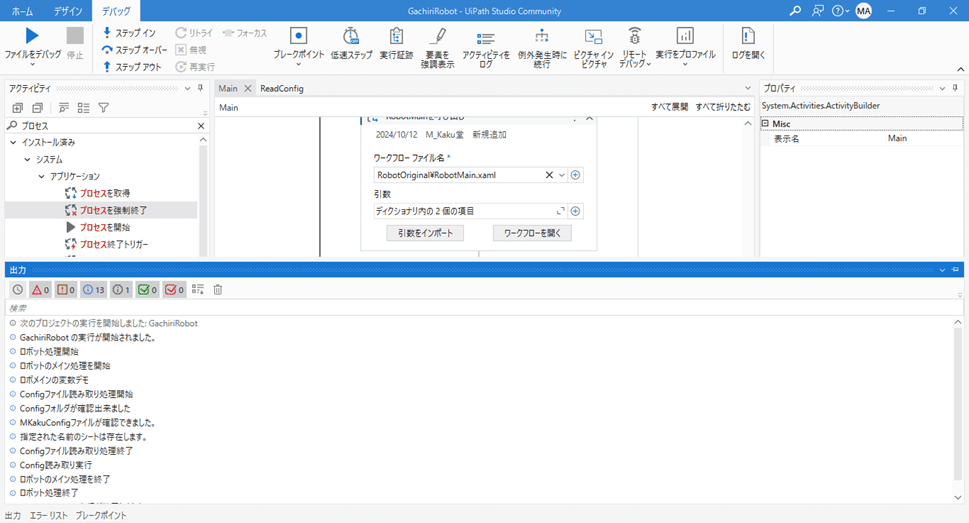Click plus button beside workflow file name
Screen dimensions: 969x523
(575, 175)
